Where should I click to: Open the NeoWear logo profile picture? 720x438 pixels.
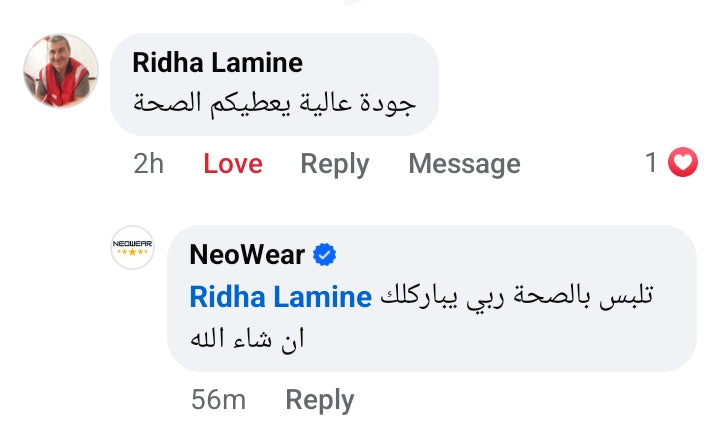(132, 249)
